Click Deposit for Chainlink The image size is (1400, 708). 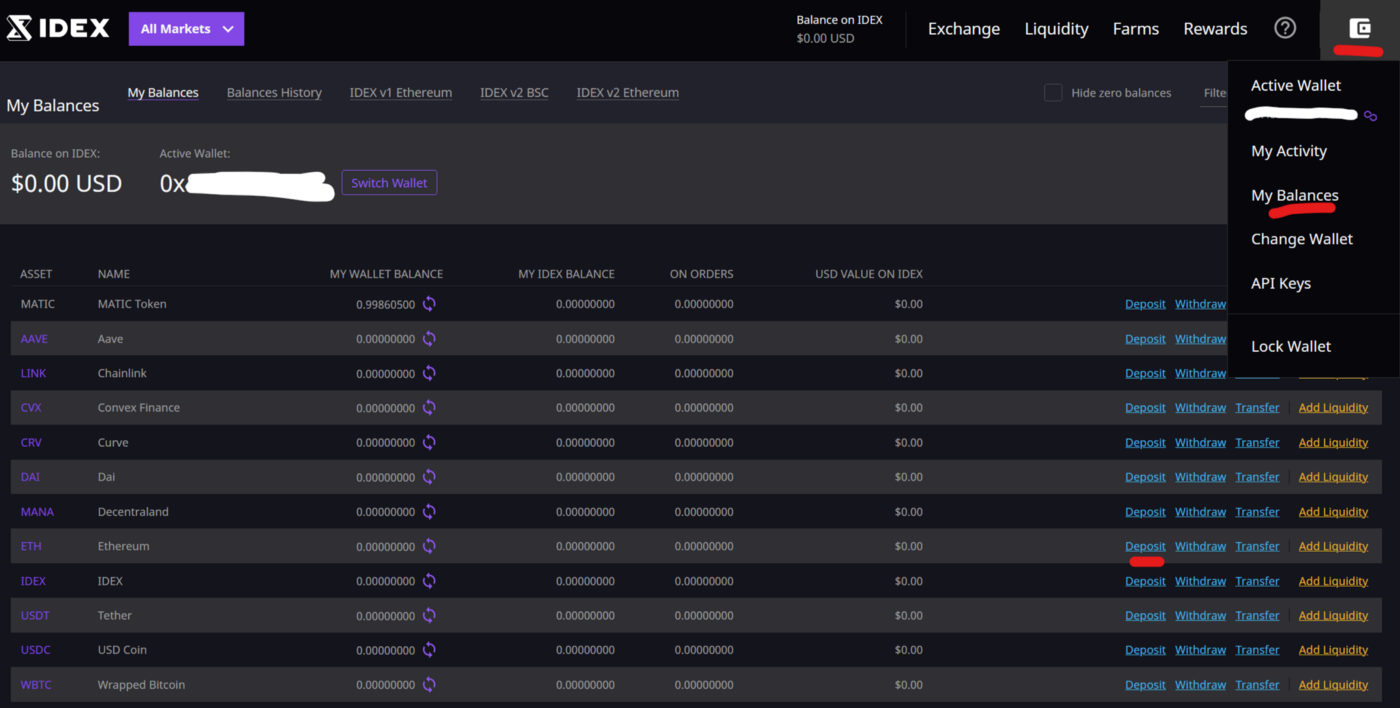click(x=1145, y=373)
